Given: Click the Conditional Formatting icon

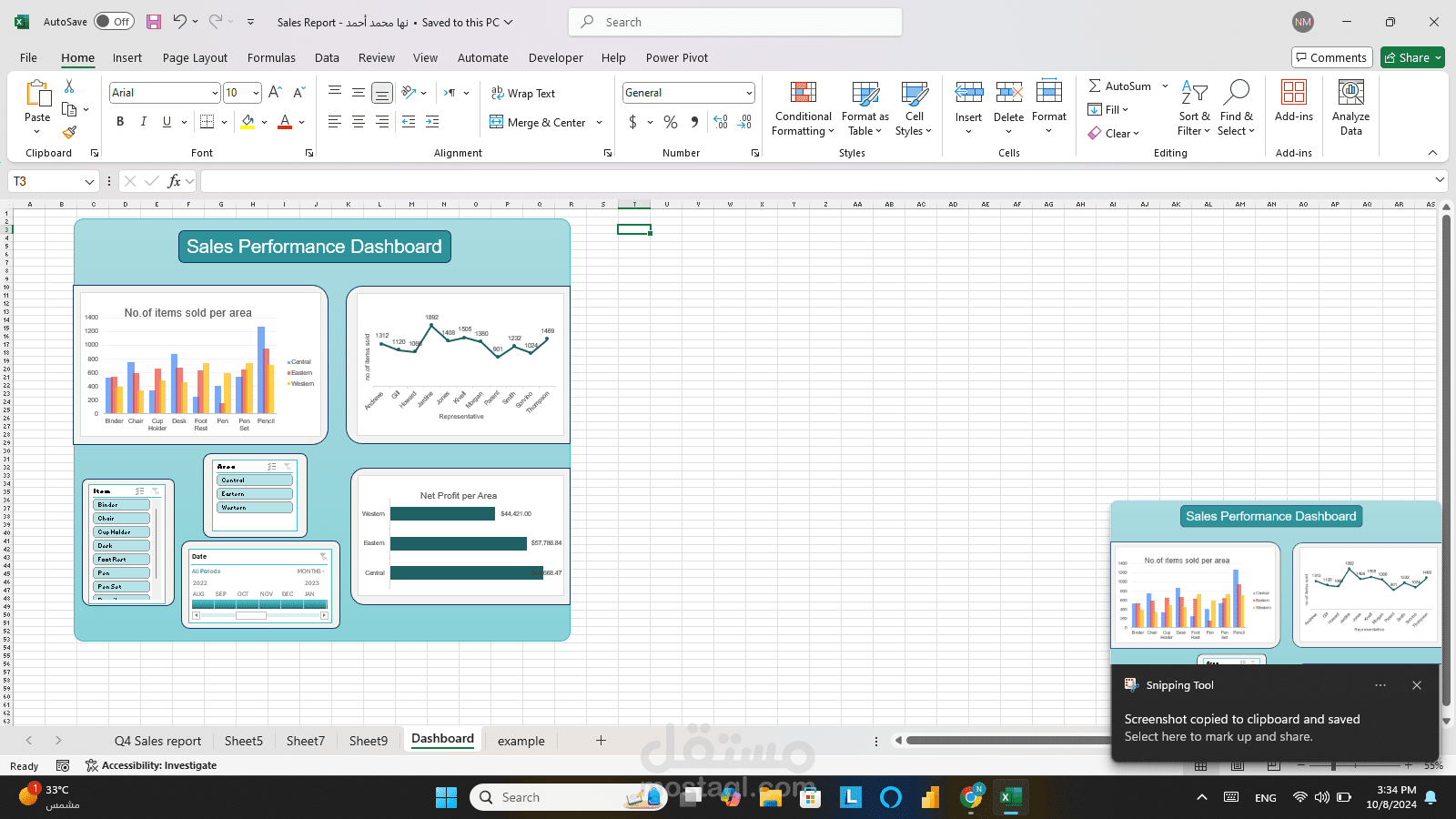Looking at the screenshot, I should tap(803, 93).
